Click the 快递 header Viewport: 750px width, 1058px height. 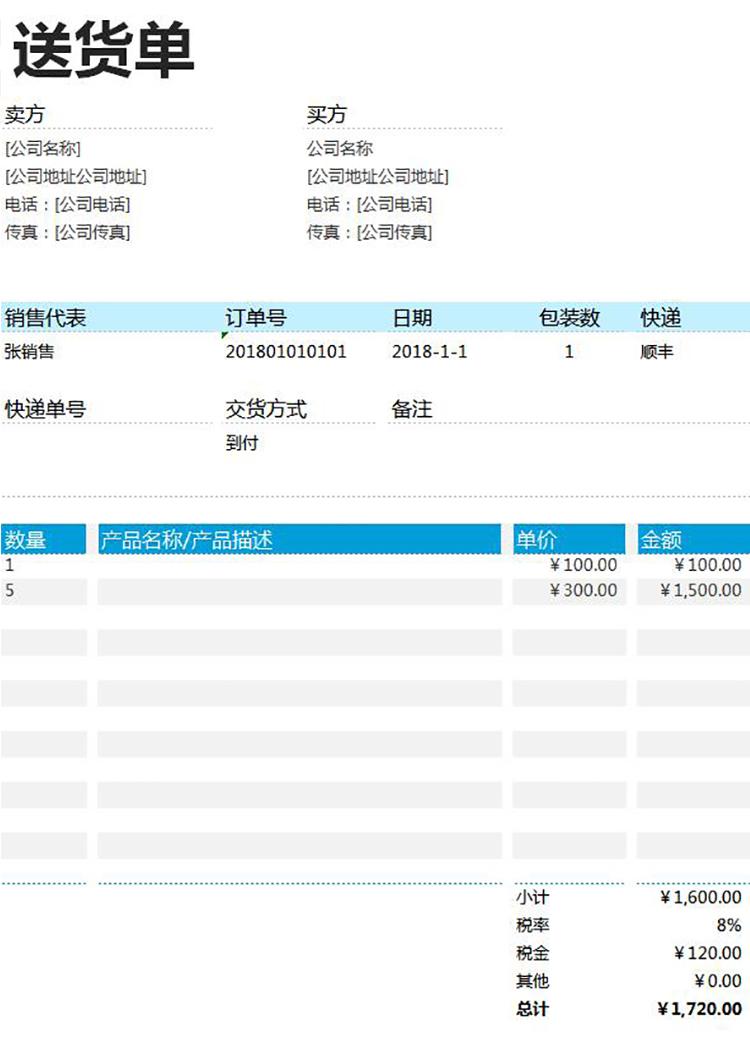660,317
